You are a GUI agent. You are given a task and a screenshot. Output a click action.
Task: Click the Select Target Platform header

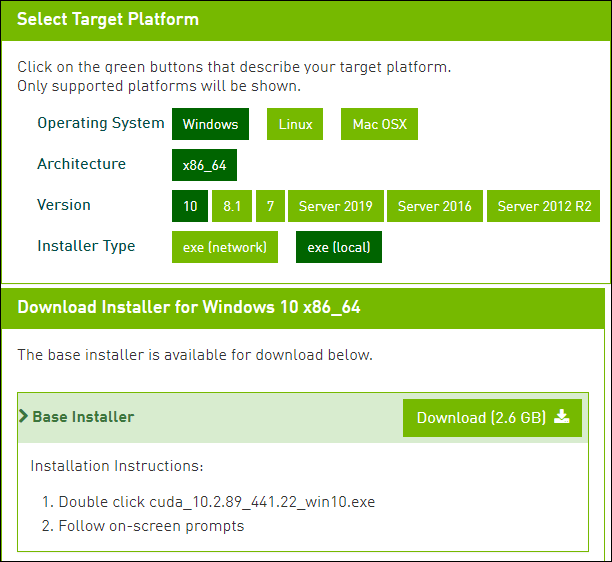pyautogui.click(x=108, y=20)
